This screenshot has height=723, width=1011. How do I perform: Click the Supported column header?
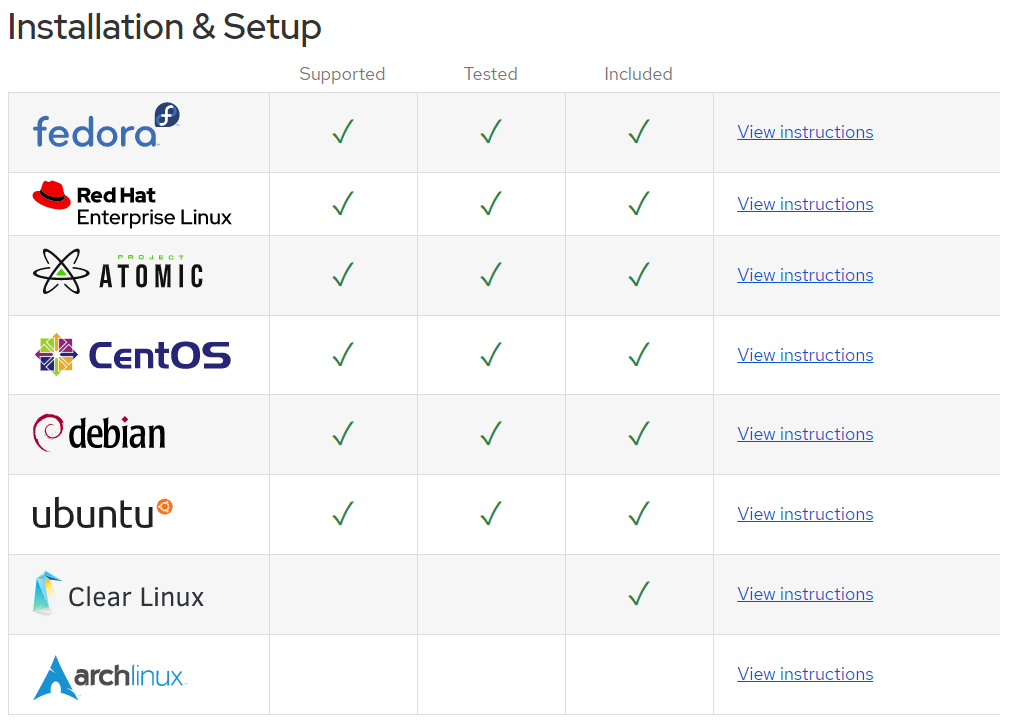point(342,75)
